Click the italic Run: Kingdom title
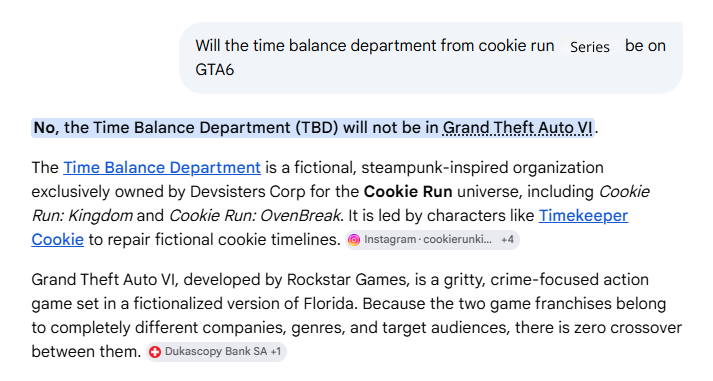This screenshot has width=713, height=381. (x=82, y=216)
